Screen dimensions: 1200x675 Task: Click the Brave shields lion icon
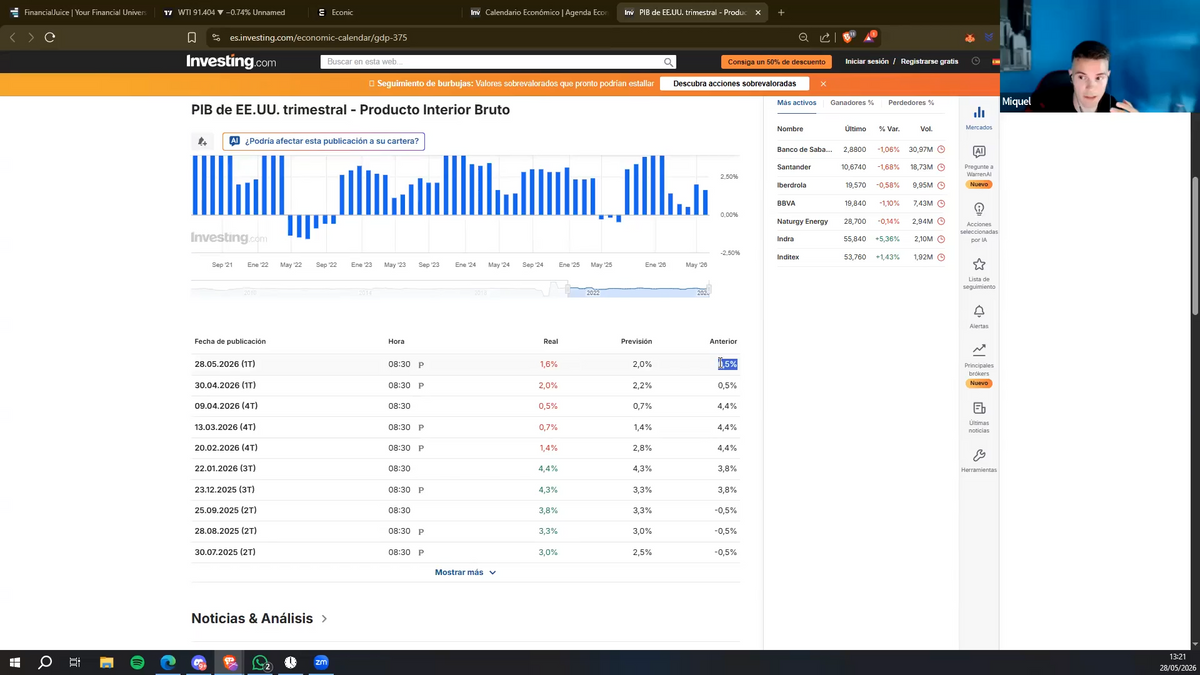[847, 37]
